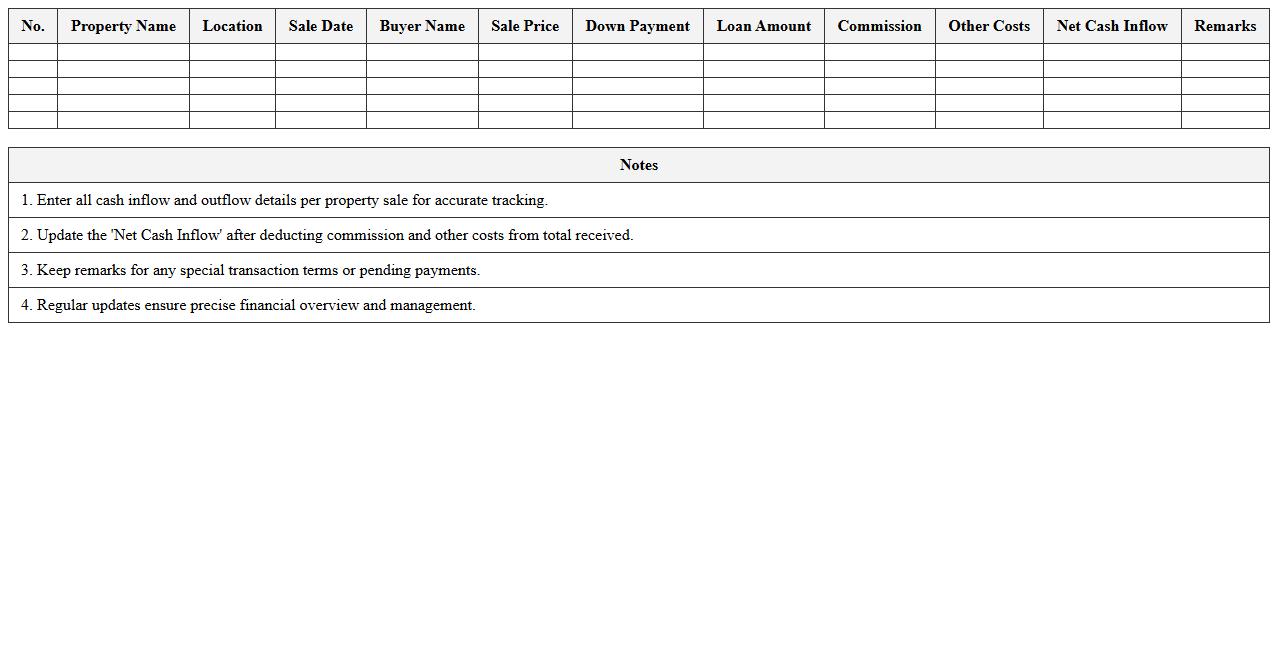This screenshot has width=1278, height=650.
Task: Click first empty row cell under Sale Price
Action: pyautogui.click(x=525, y=52)
